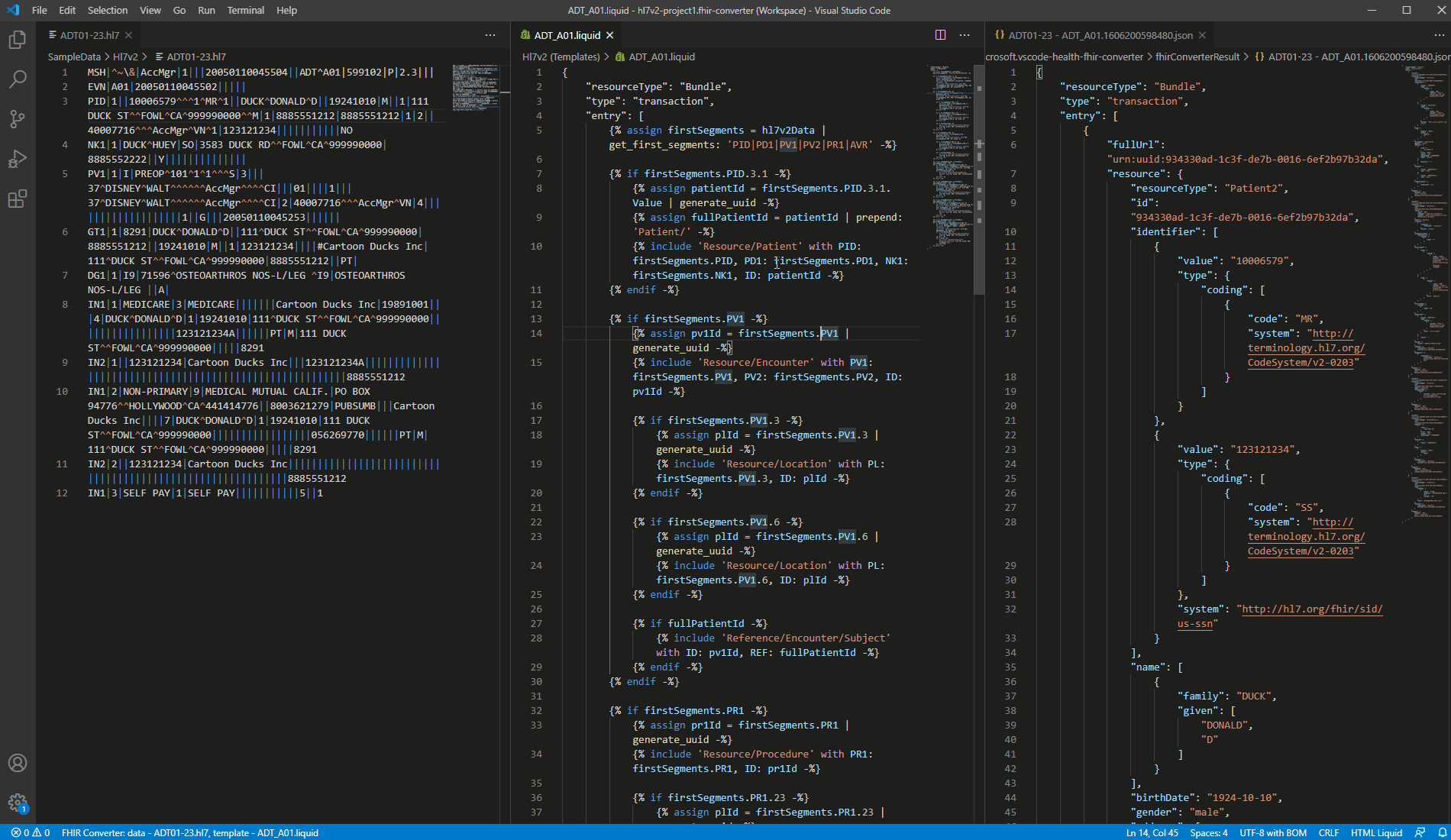This screenshot has height=840, width=1451.
Task: Open more actions for ADT_A01.liquid editor group
Action: pos(965,35)
